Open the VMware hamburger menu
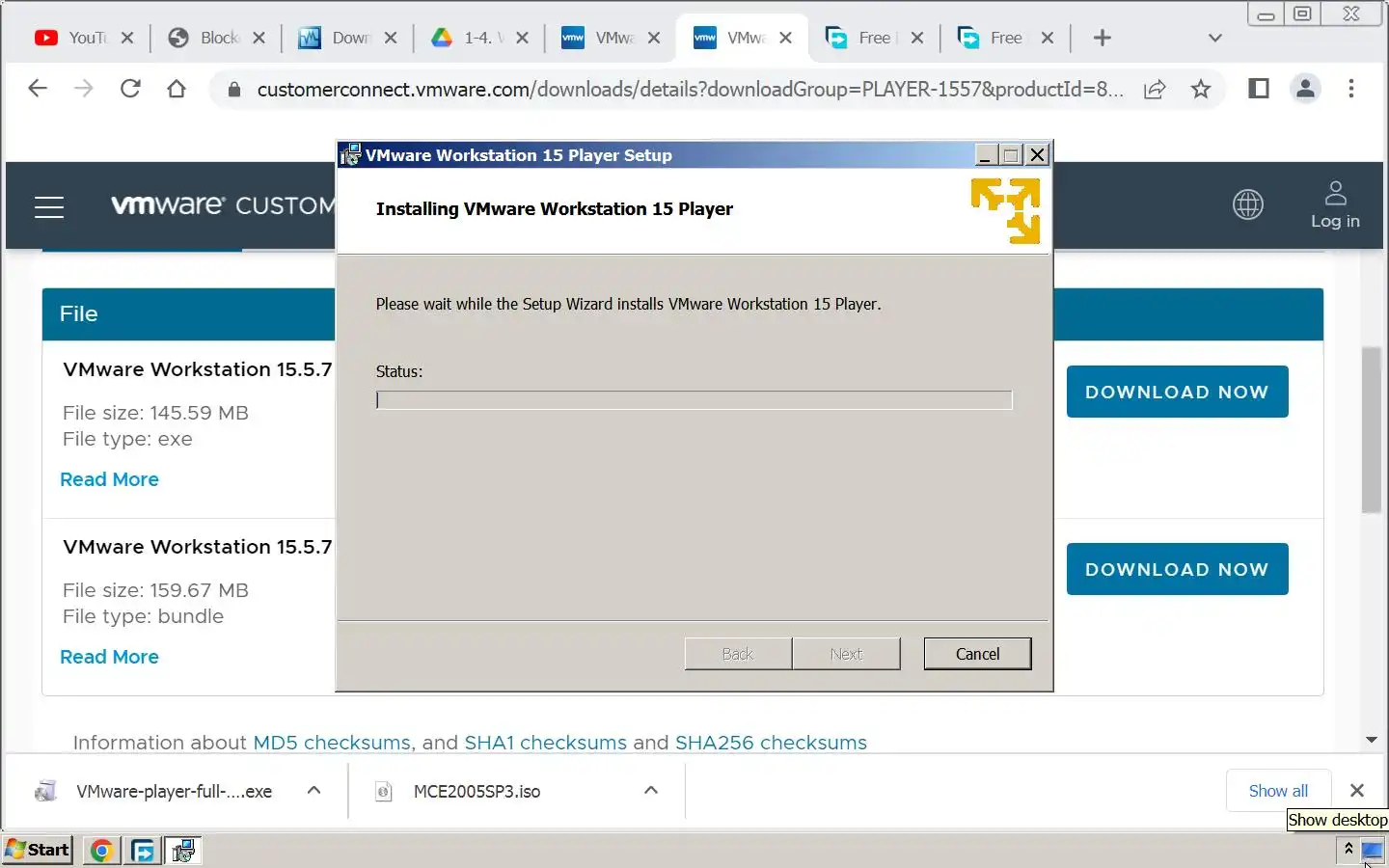 coord(49,206)
